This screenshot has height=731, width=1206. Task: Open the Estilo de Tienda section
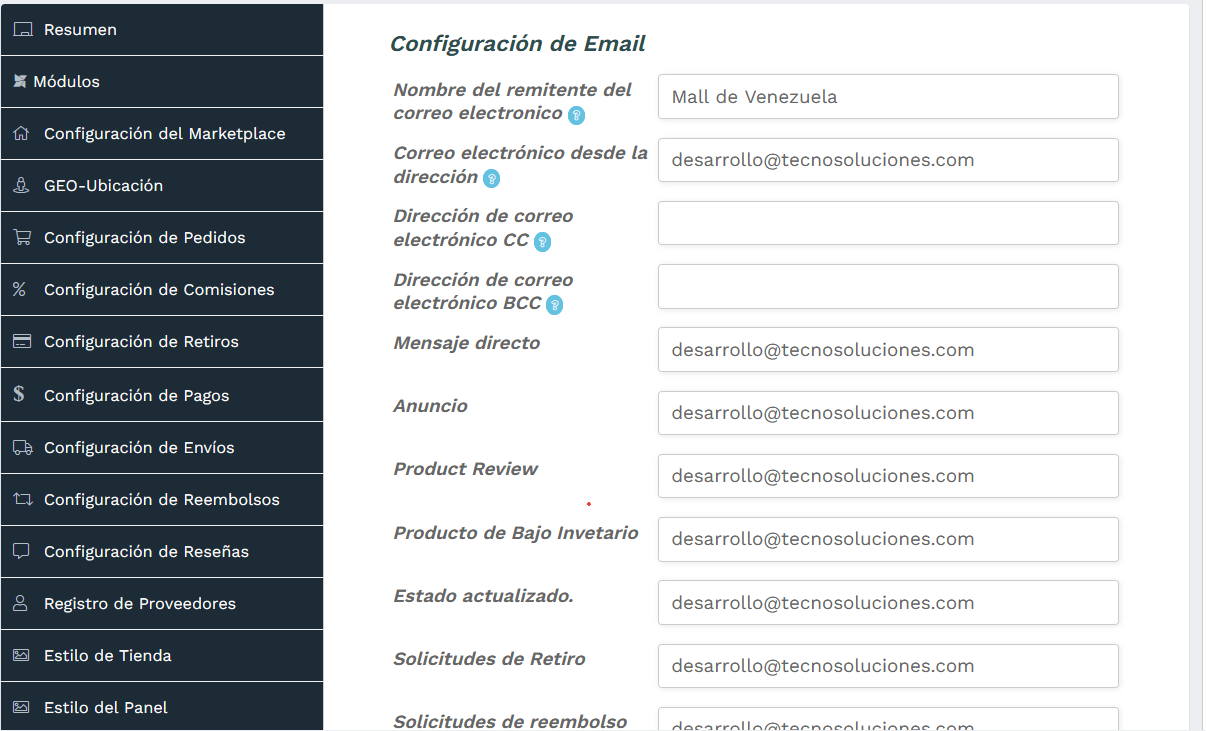tap(163, 655)
